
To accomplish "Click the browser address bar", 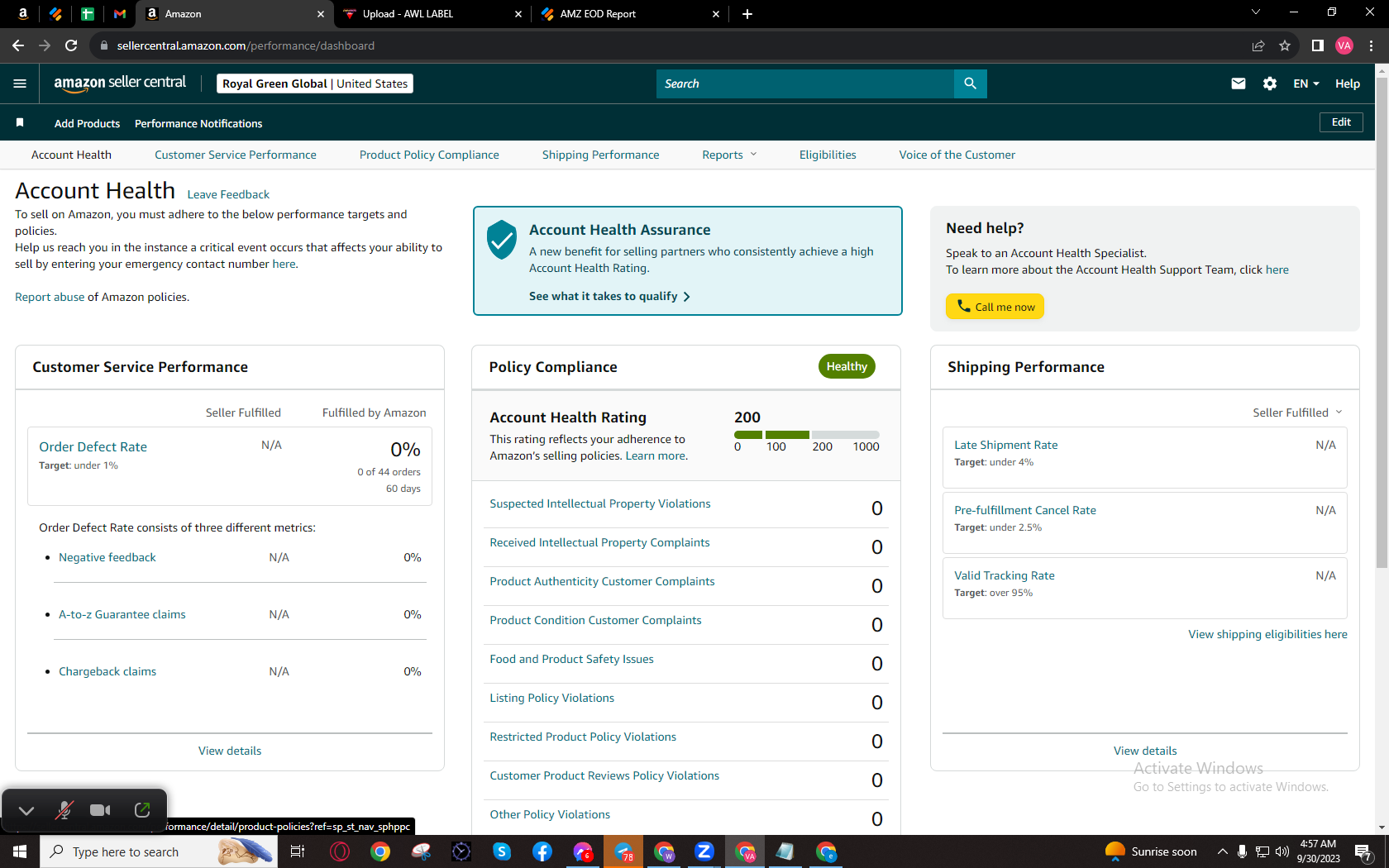I will click(x=670, y=45).
